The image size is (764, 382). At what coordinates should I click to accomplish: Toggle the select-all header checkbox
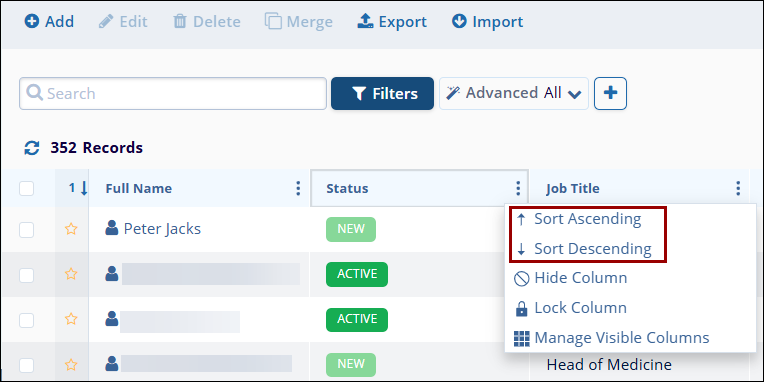click(x=26, y=189)
